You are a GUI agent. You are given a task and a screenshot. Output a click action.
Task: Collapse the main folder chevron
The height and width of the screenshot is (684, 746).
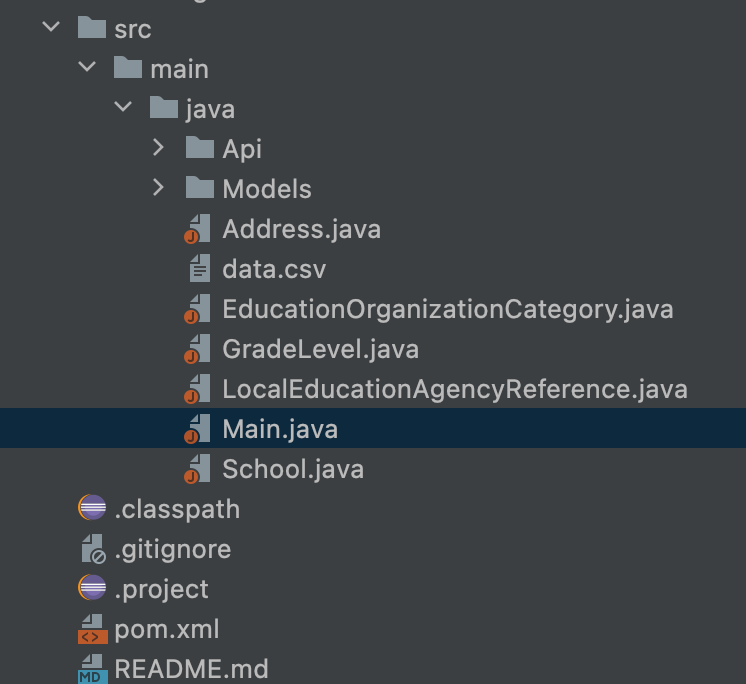pos(87,67)
